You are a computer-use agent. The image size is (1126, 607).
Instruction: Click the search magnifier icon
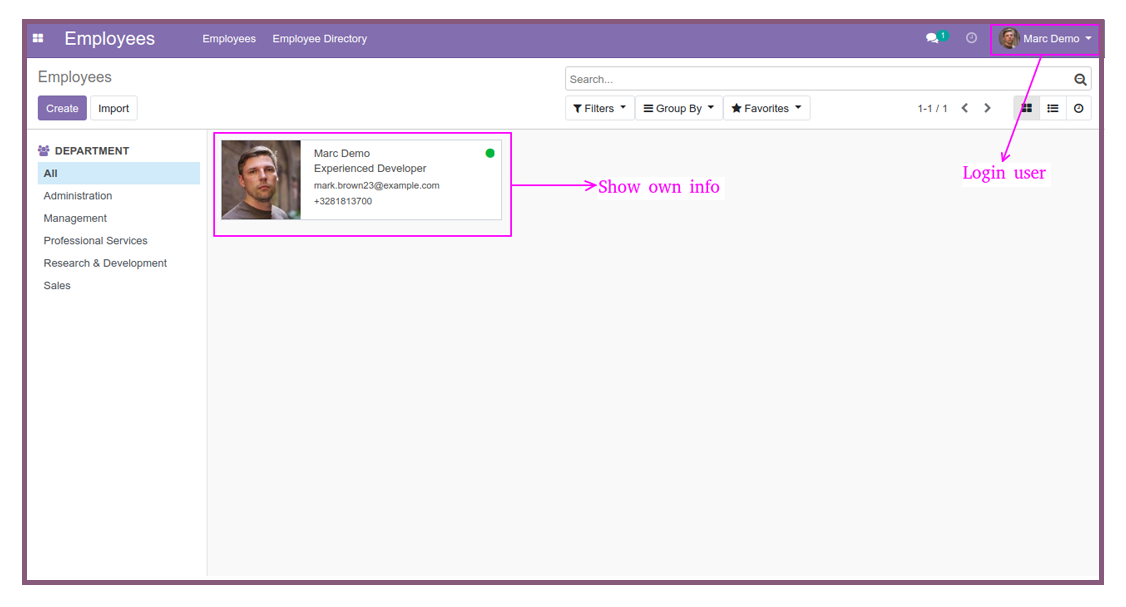(1079, 80)
